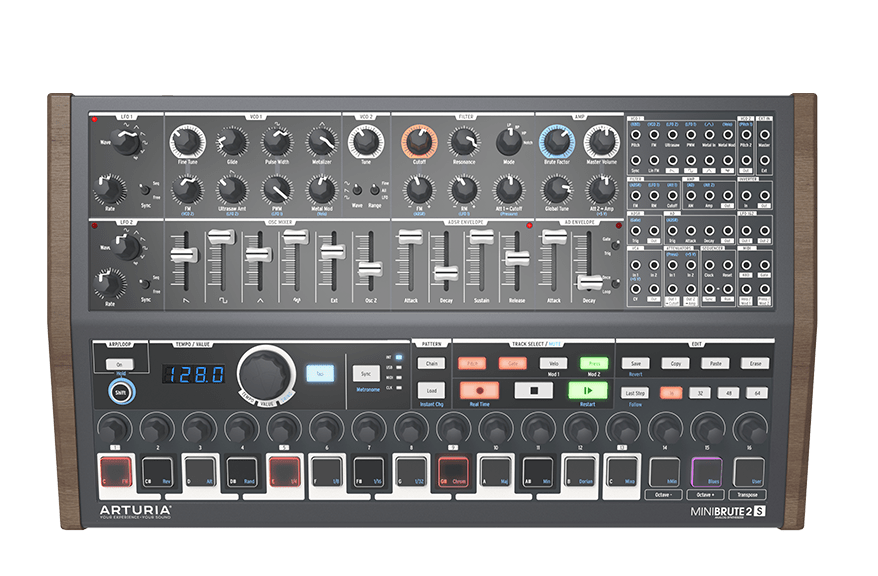Click the filter Resonance knob
This screenshot has width=878, height=576.
pos(464,142)
